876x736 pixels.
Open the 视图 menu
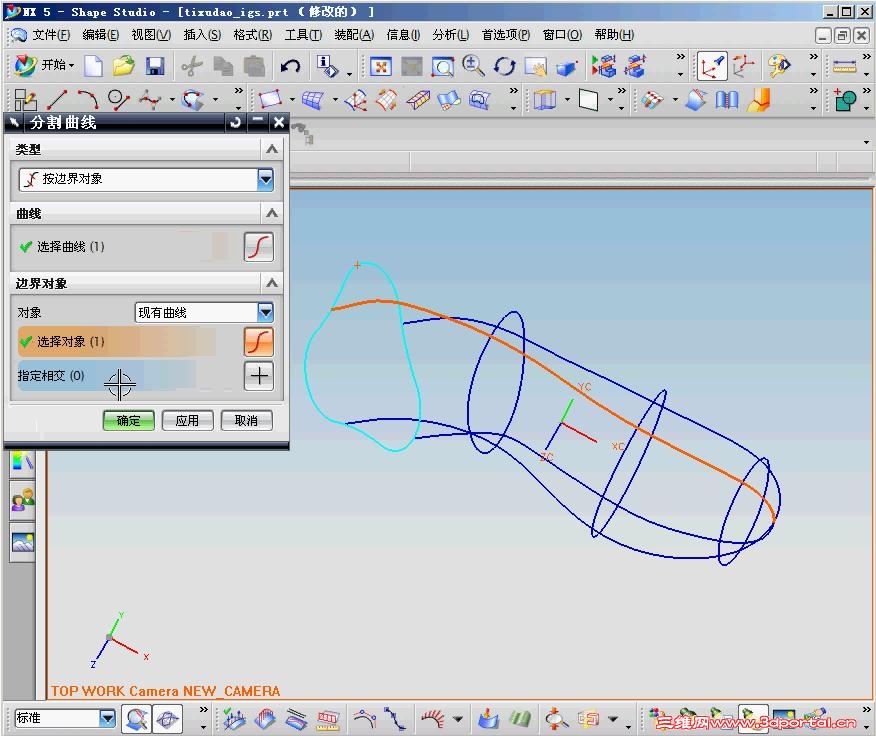click(x=151, y=35)
